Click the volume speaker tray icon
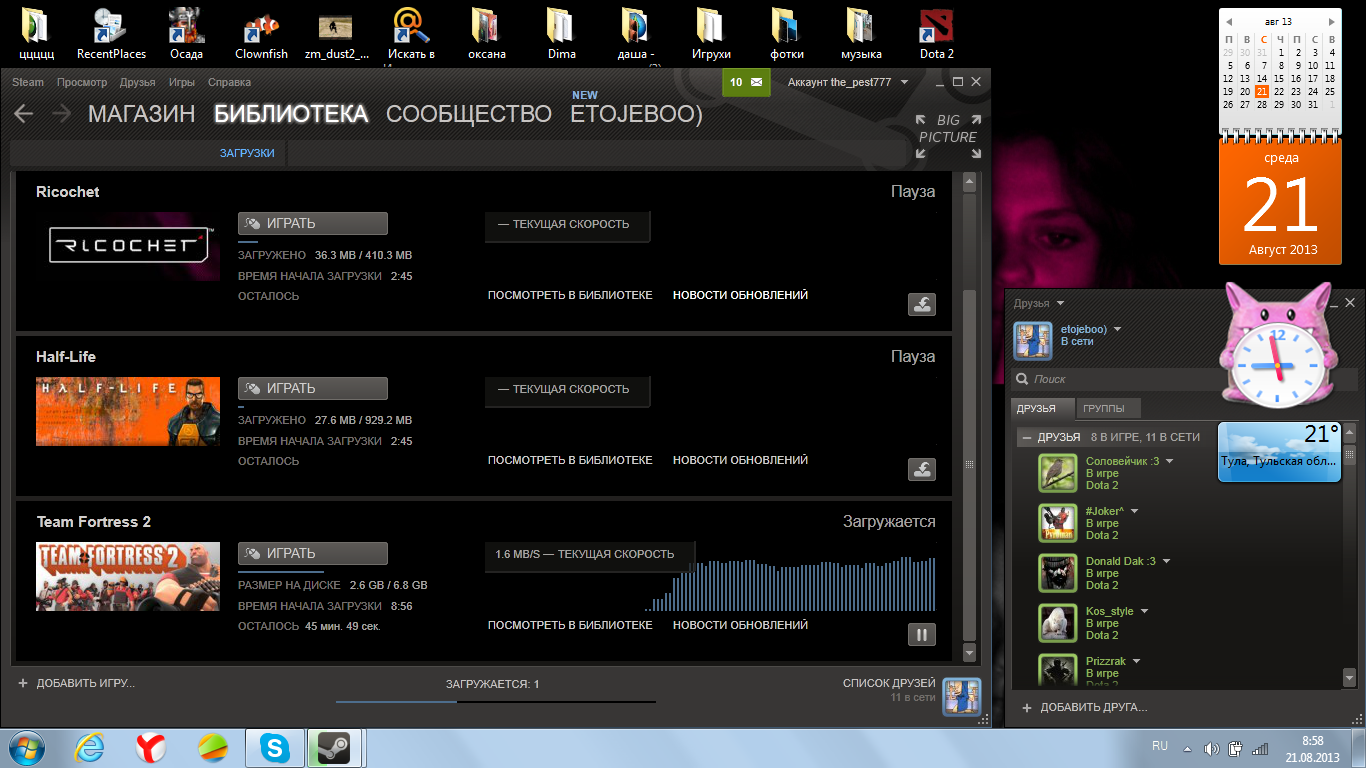The height and width of the screenshot is (768, 1366). click(x=1212, y=748)
